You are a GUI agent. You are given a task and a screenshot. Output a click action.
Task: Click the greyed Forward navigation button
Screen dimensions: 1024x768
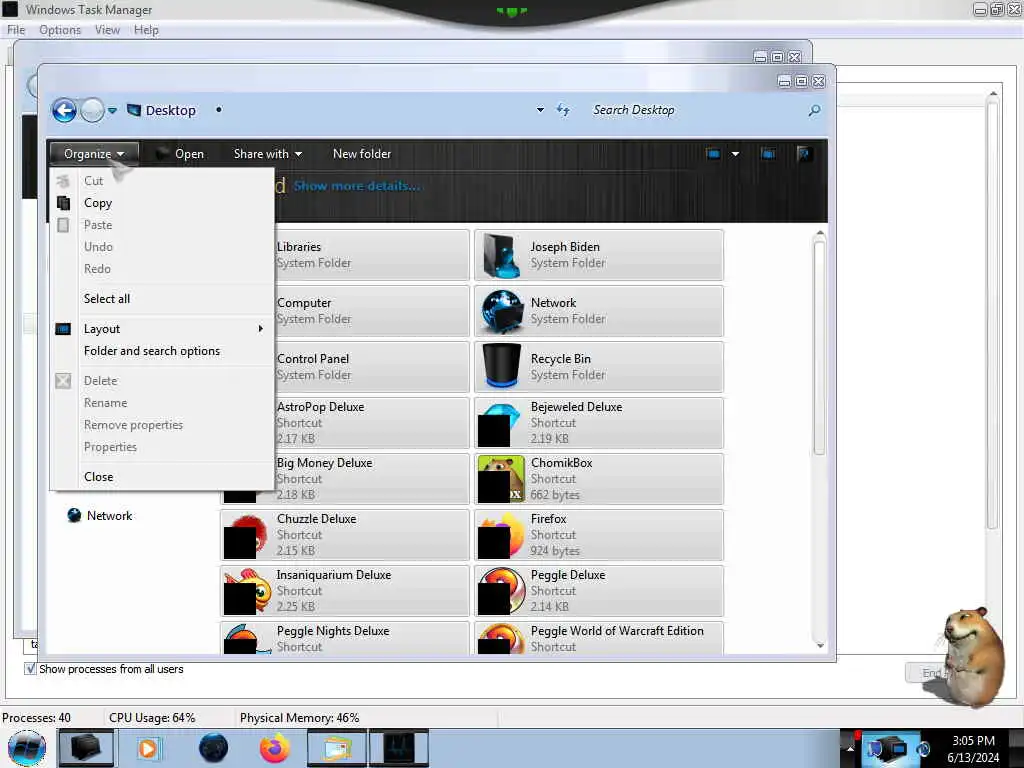pos(92,110)
